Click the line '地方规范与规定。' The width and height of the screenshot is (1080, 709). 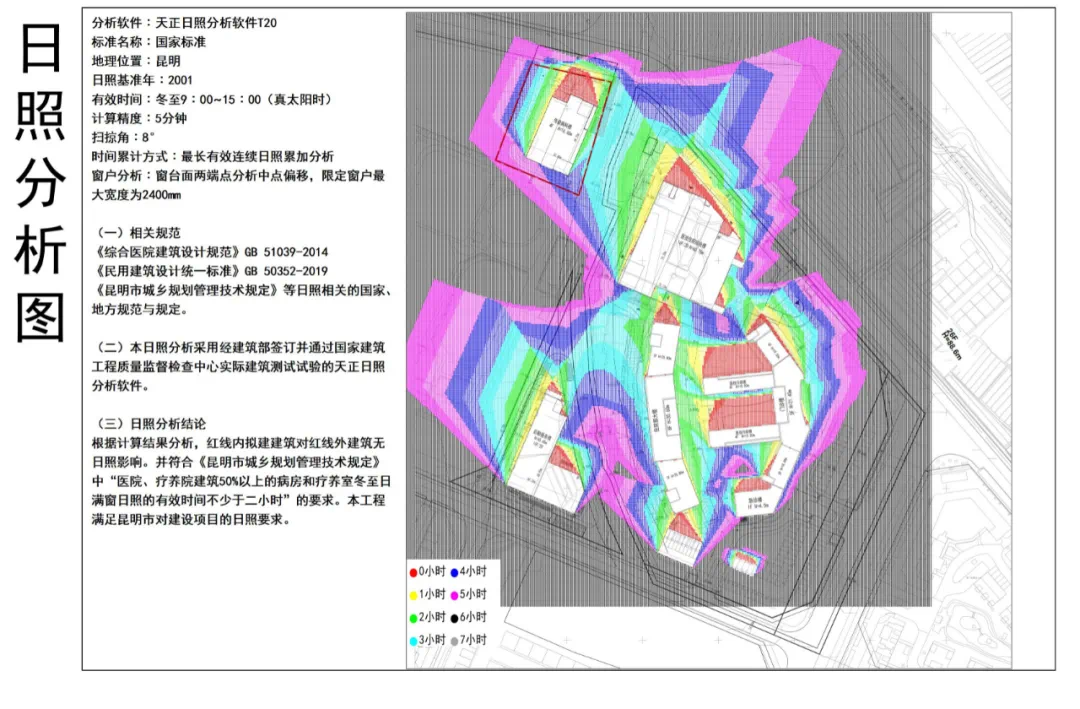tap(140, 309)
